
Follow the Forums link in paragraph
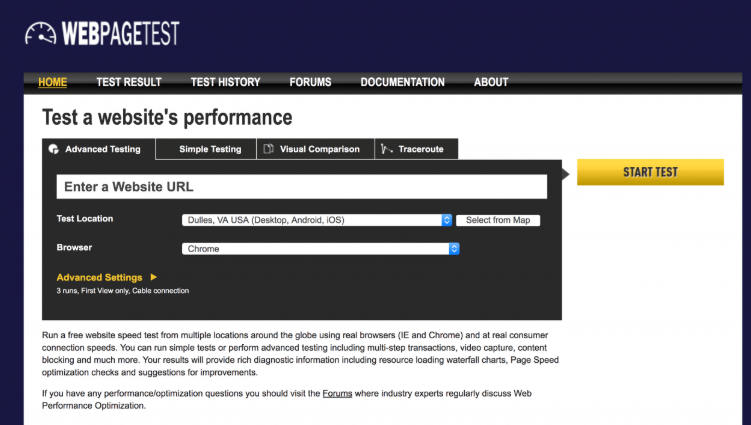point(337,393)
